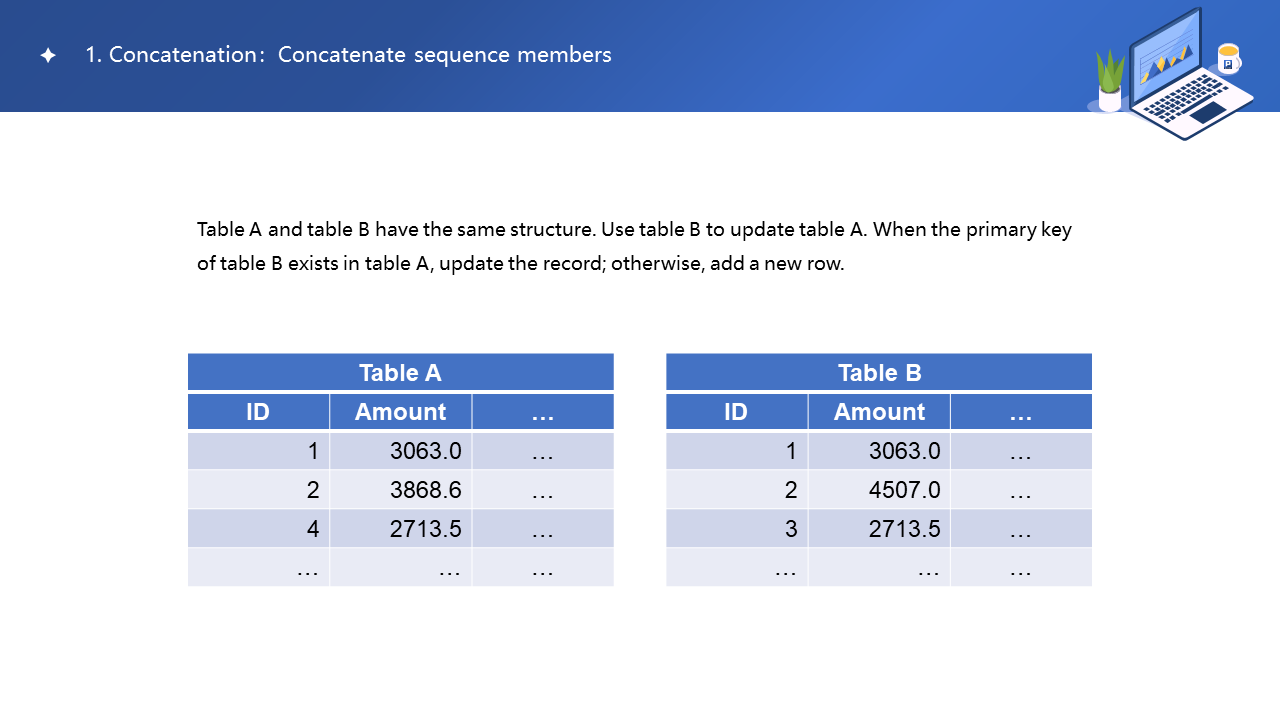This screenshot has height=720, width=1280.
Task: Click the ID 1 cell in Table A
Action: click(x=258, y=451)
